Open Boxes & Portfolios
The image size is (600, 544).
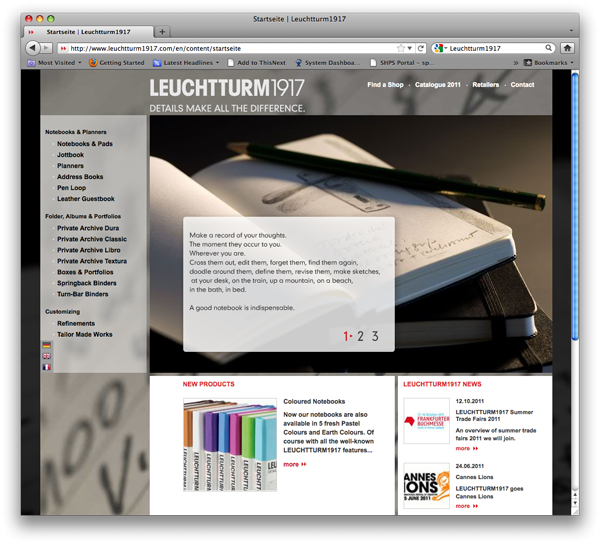(x=85, y=272)
